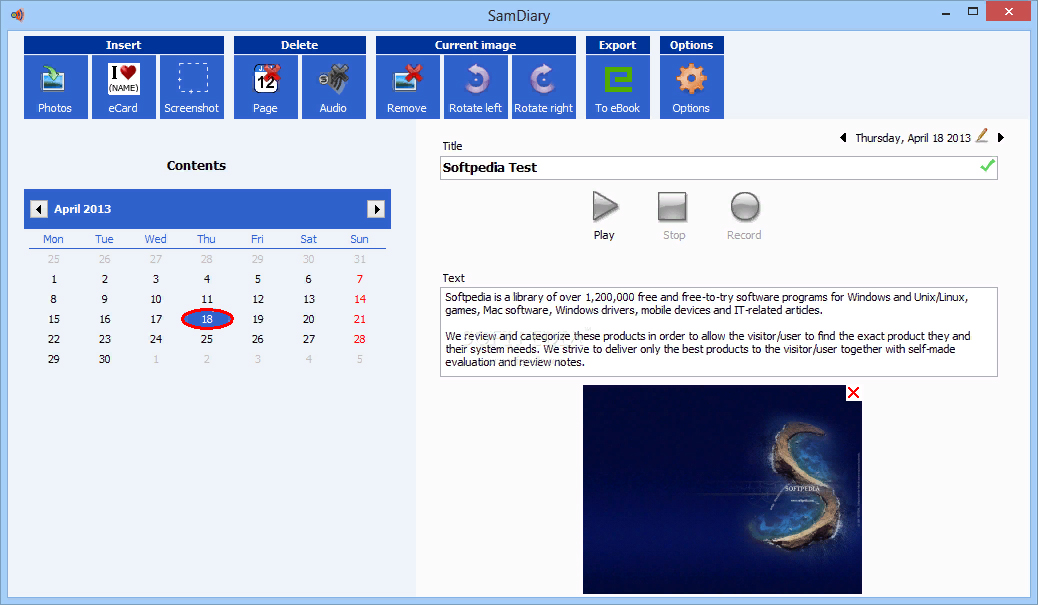
Task: Stop the audio playback
Action: [x=673, y=216]
